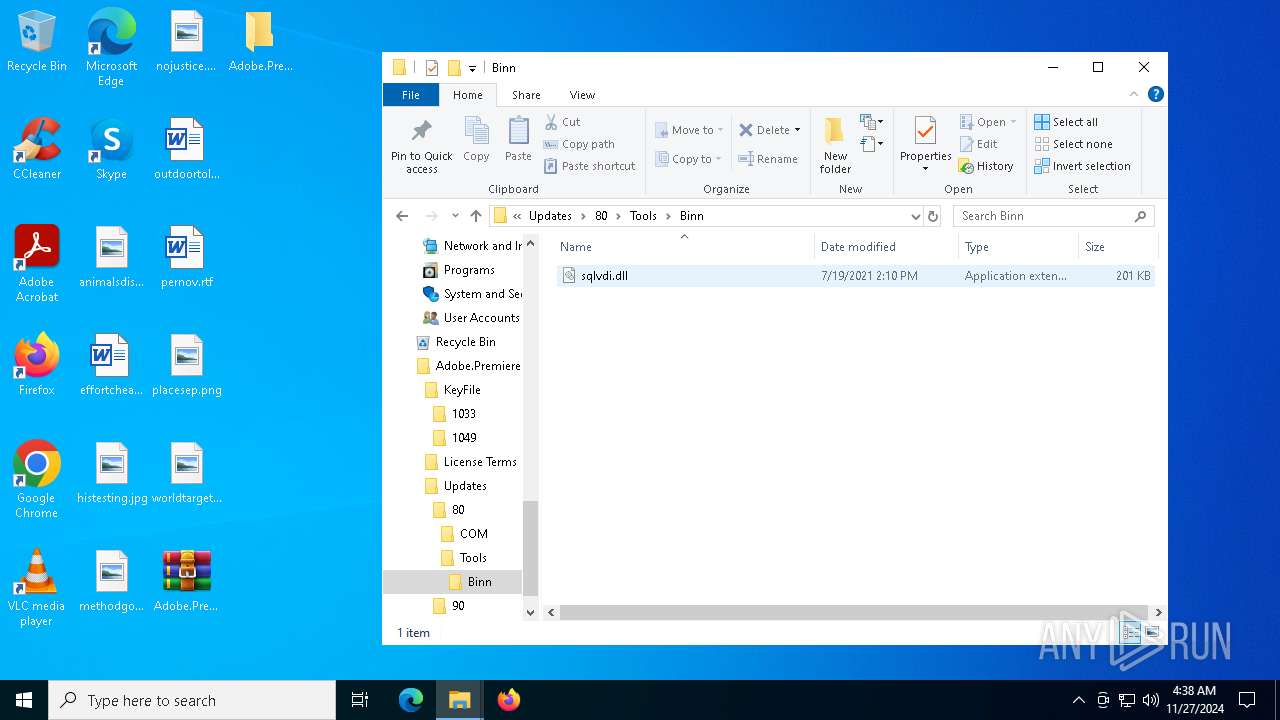Go up one folder level arrow
Viewport: 1280px width, 720px height.
[476, 216]
